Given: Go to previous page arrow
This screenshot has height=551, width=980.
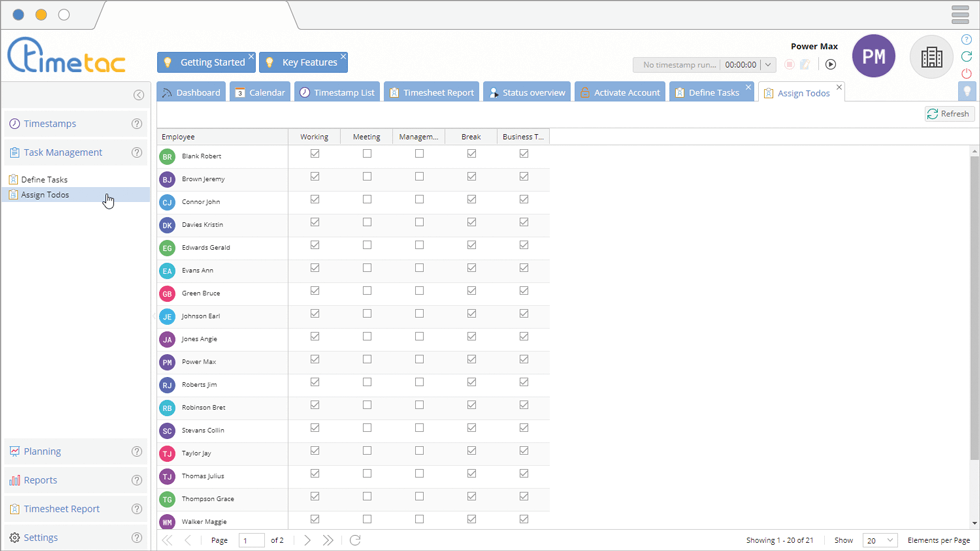Looking at the screenshot, I should (x=188, y=540).
